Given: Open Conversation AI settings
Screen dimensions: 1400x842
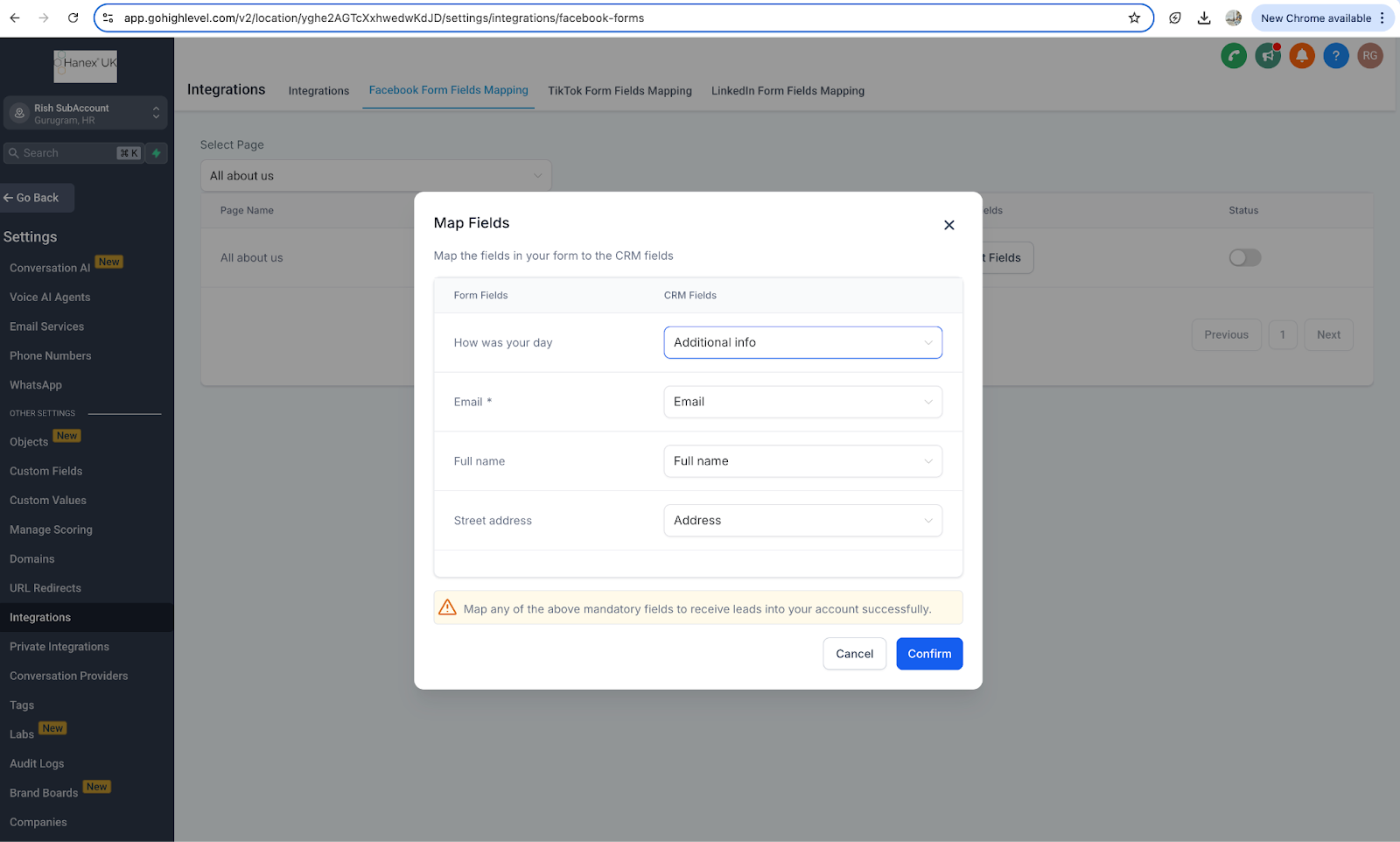Looking at the screenshot, I should [50, 268].
